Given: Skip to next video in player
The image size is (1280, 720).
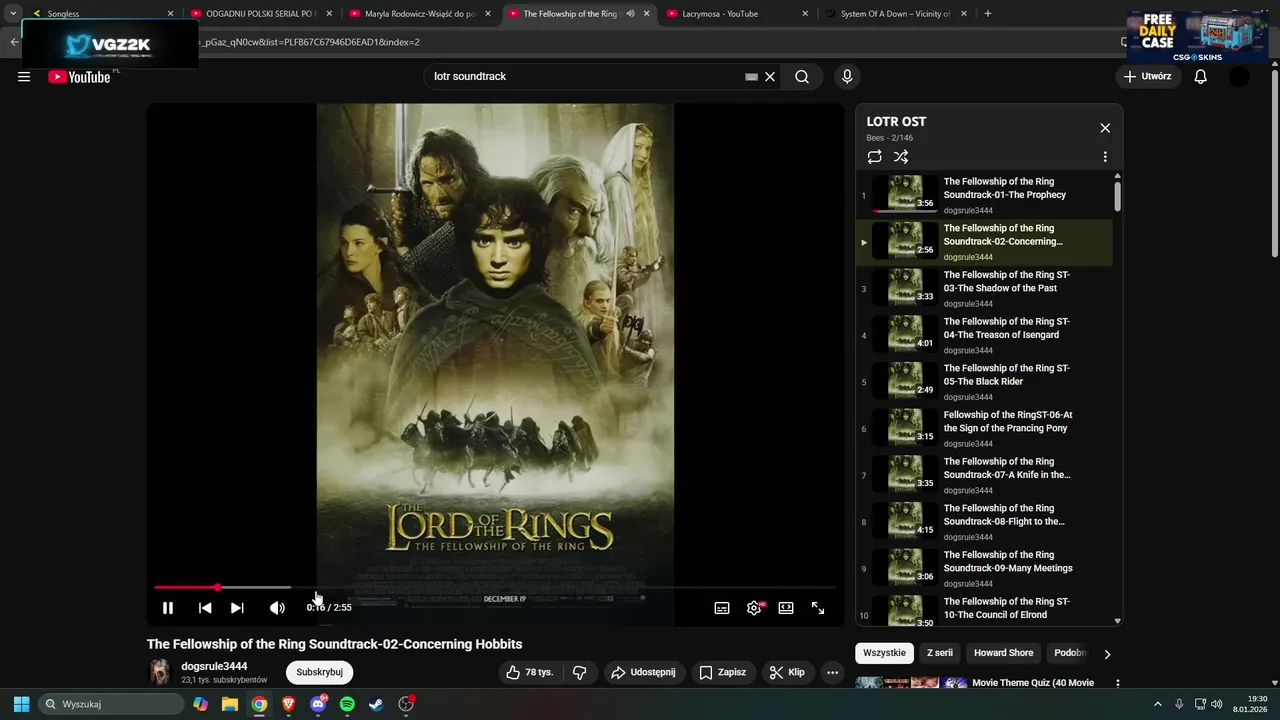Looking at the screenshot, I should pyautogui.click(x=237, y=608).
